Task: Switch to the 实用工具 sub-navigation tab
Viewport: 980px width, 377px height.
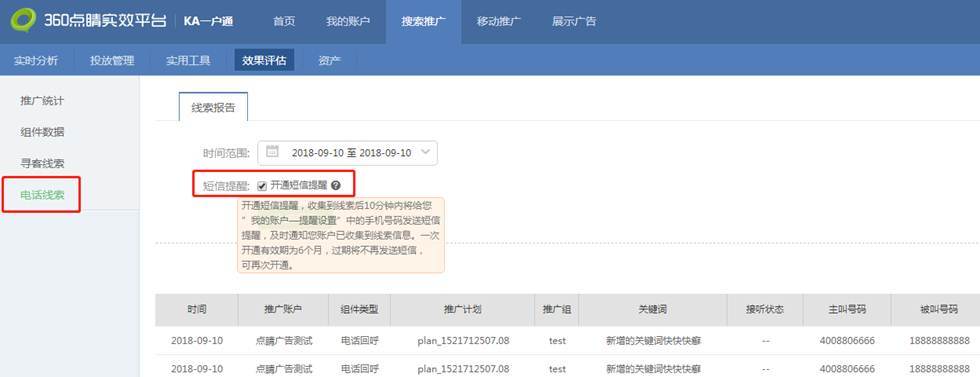Action: (x=188, y=61)
